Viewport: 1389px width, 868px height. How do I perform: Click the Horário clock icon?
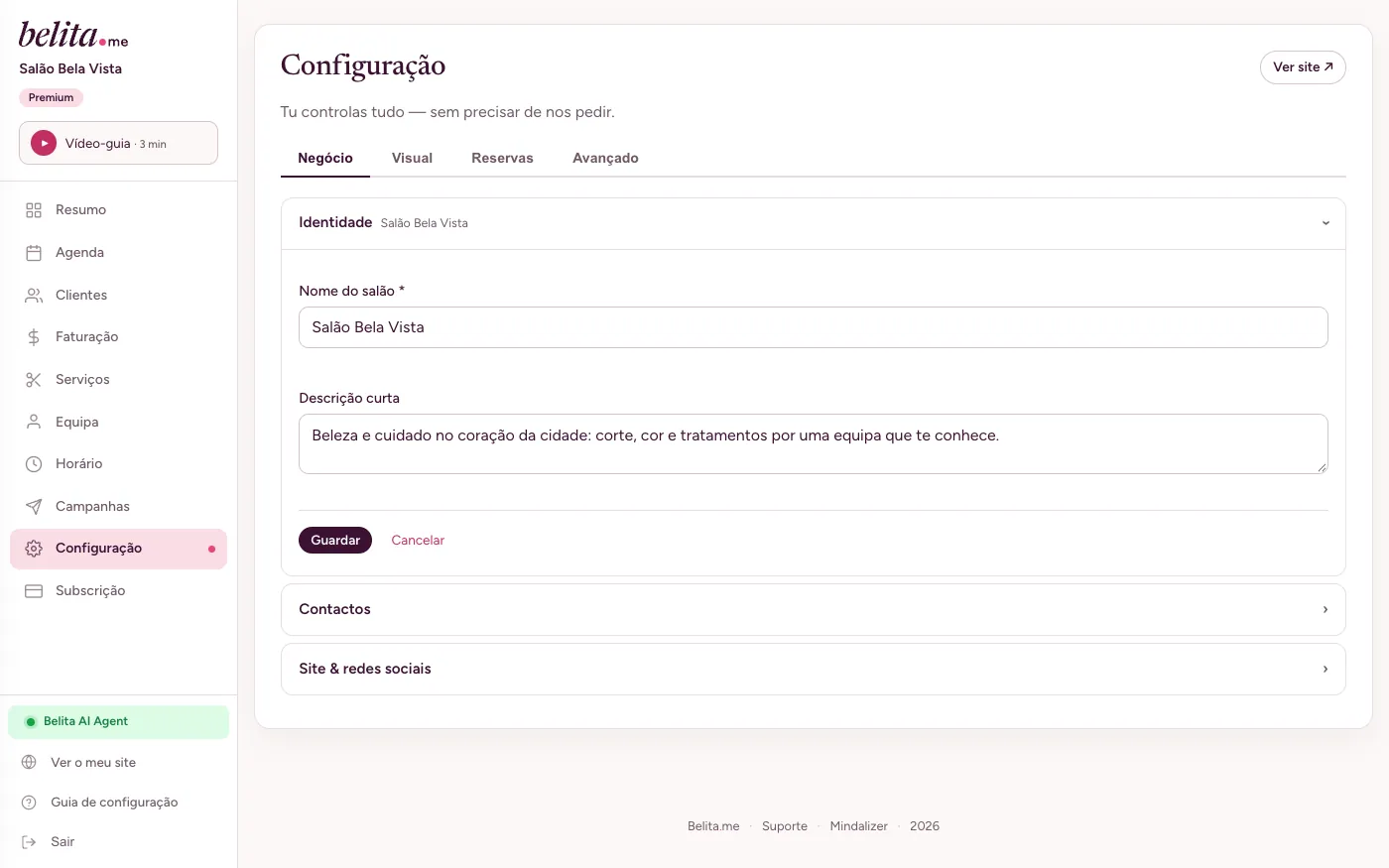point(34,464)
